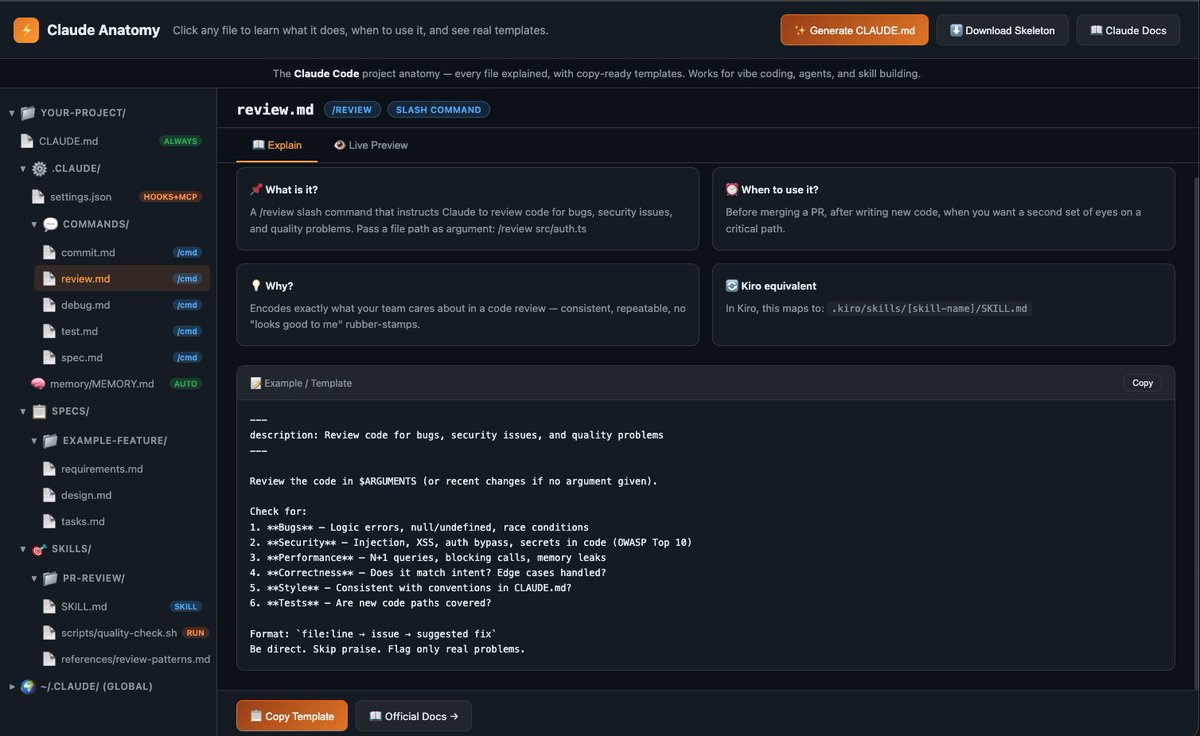
Task: Click the speech bubble icon beside COMMANDS/
Action: click(50, 224)
